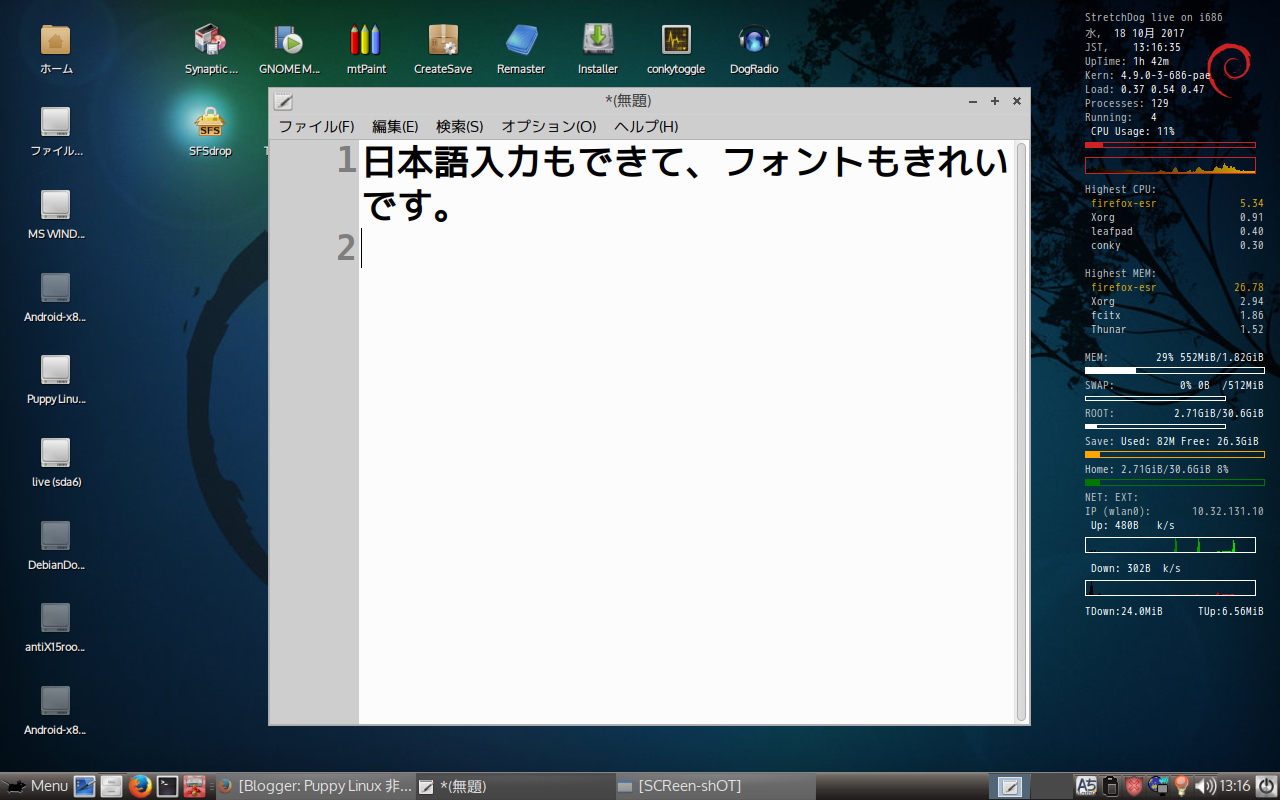Open the clipboard manager in the system tray

pos(1110,786)
